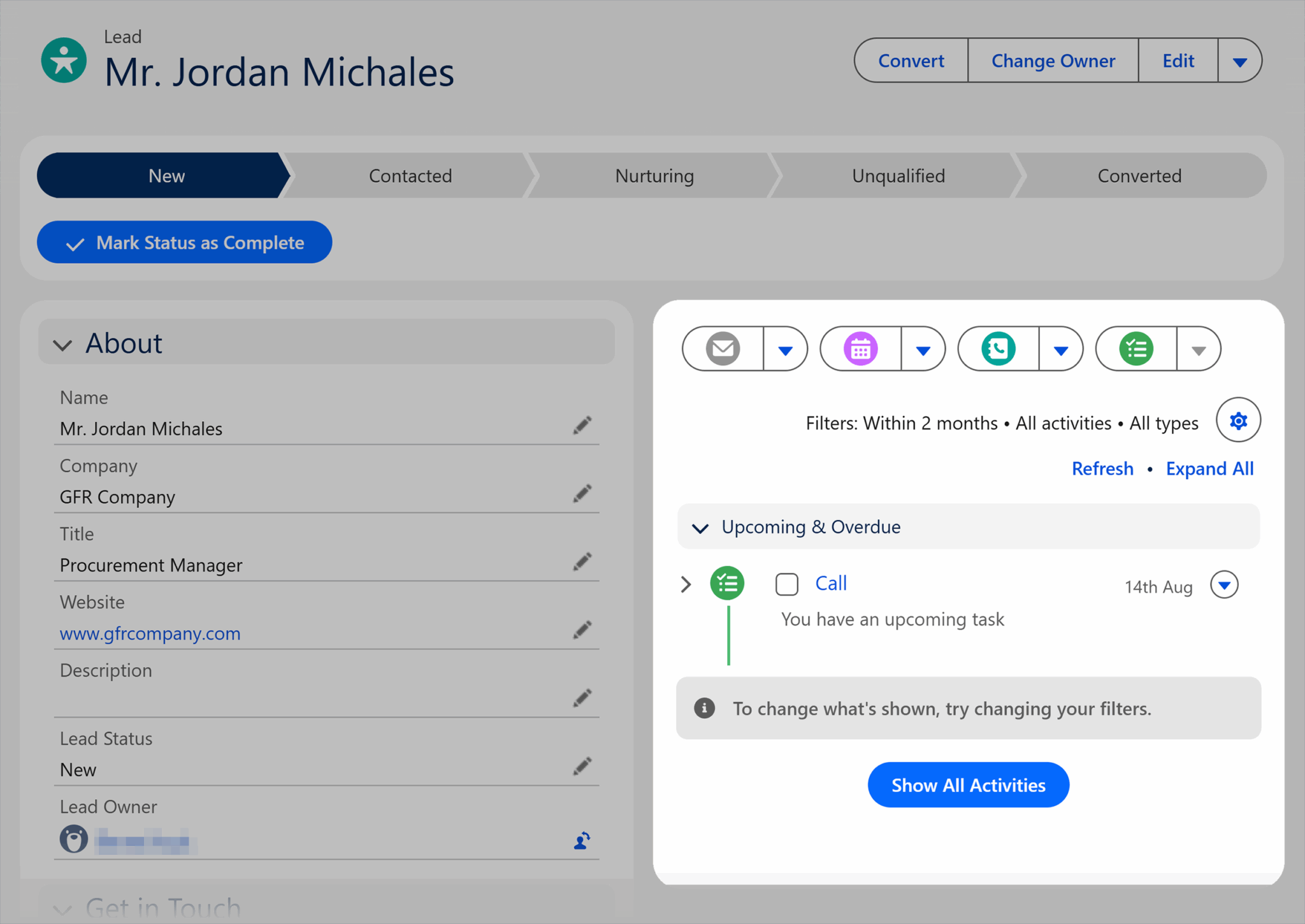The image size is (1305, 924).
Task: Select the Contacted stage
Action: (x=410, y=175)
